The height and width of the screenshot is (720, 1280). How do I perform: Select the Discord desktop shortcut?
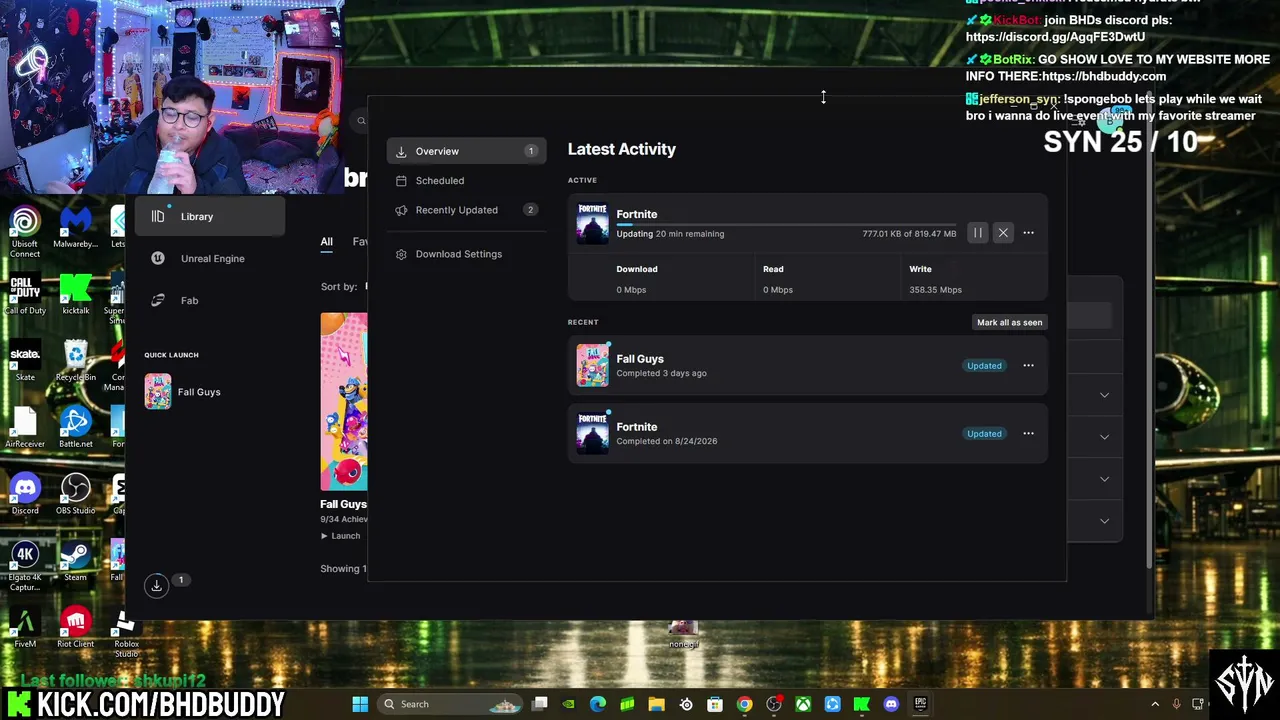click(x=25, y=496)
